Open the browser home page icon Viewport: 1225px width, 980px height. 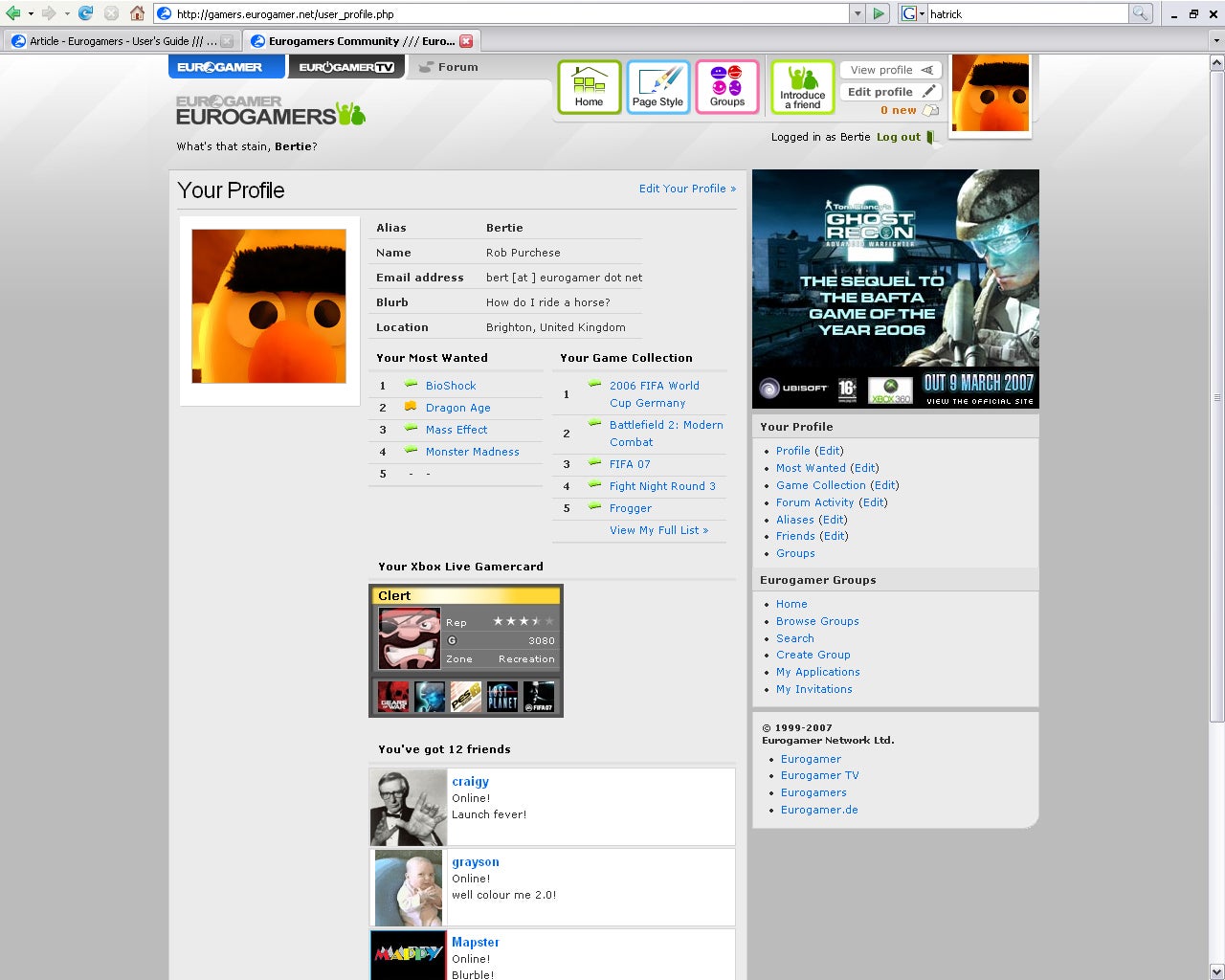pos(137,13)
